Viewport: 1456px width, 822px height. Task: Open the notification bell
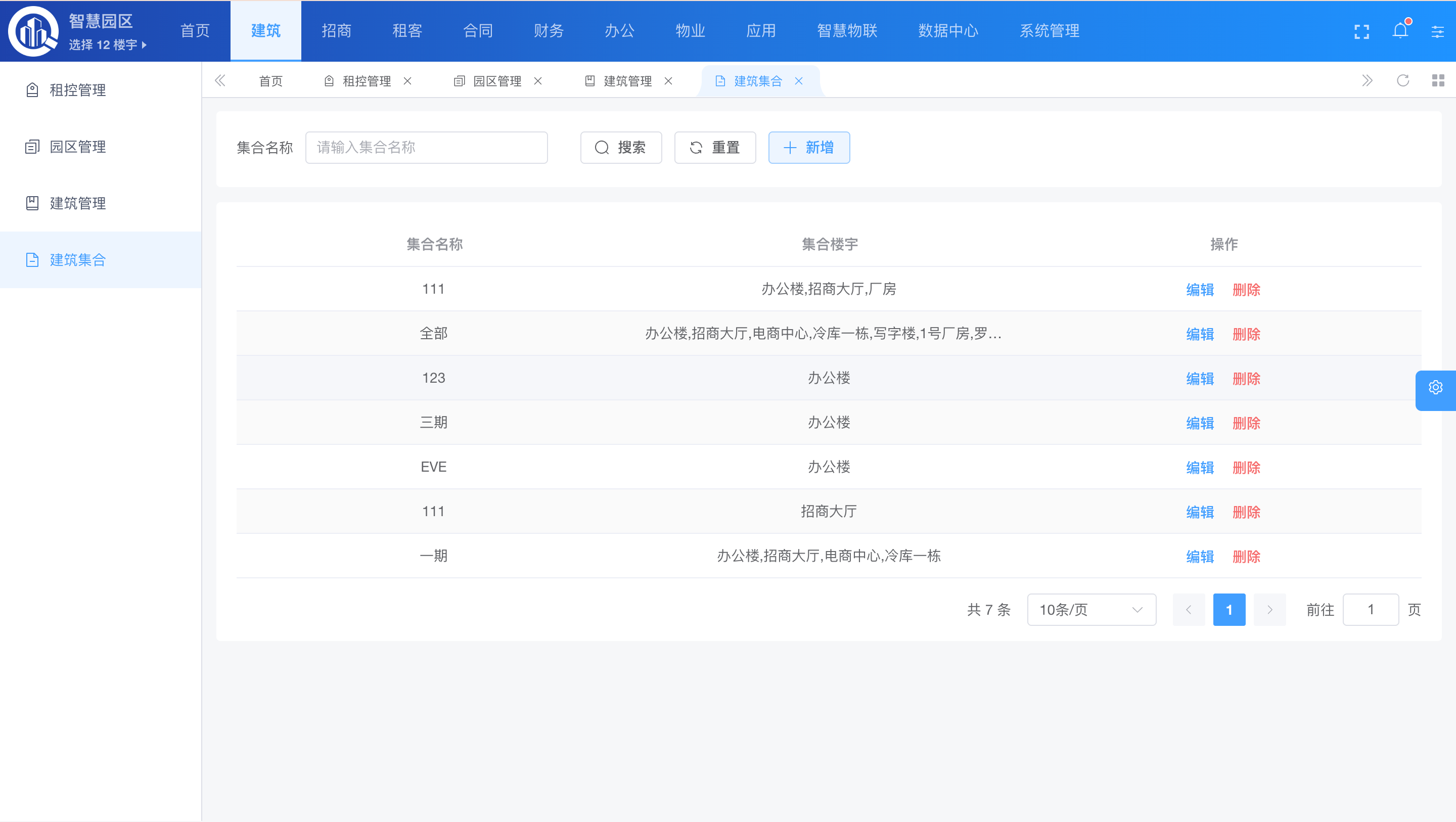1400,30
